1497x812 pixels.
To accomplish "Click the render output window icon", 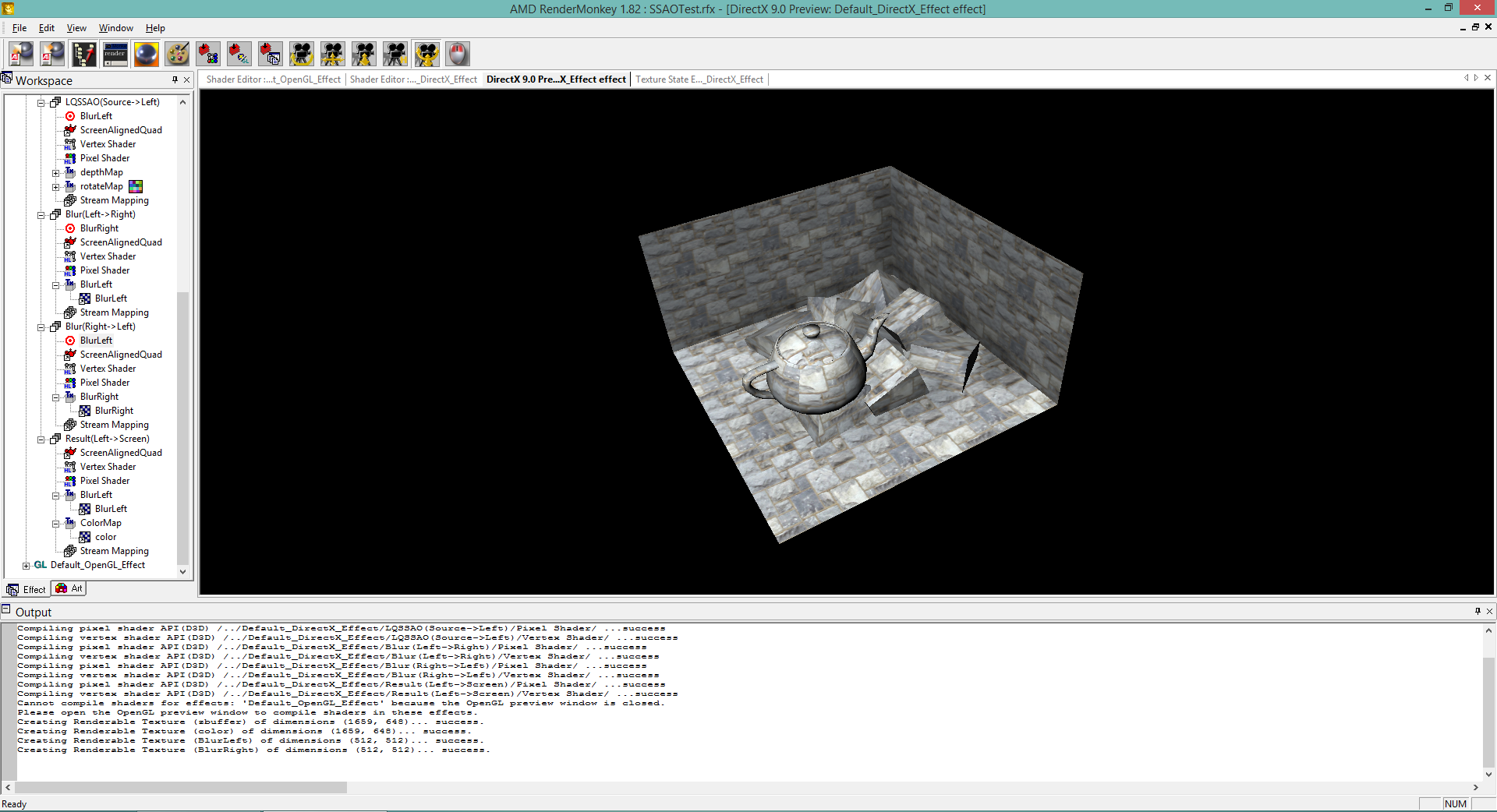I will [x=115, y=54].
